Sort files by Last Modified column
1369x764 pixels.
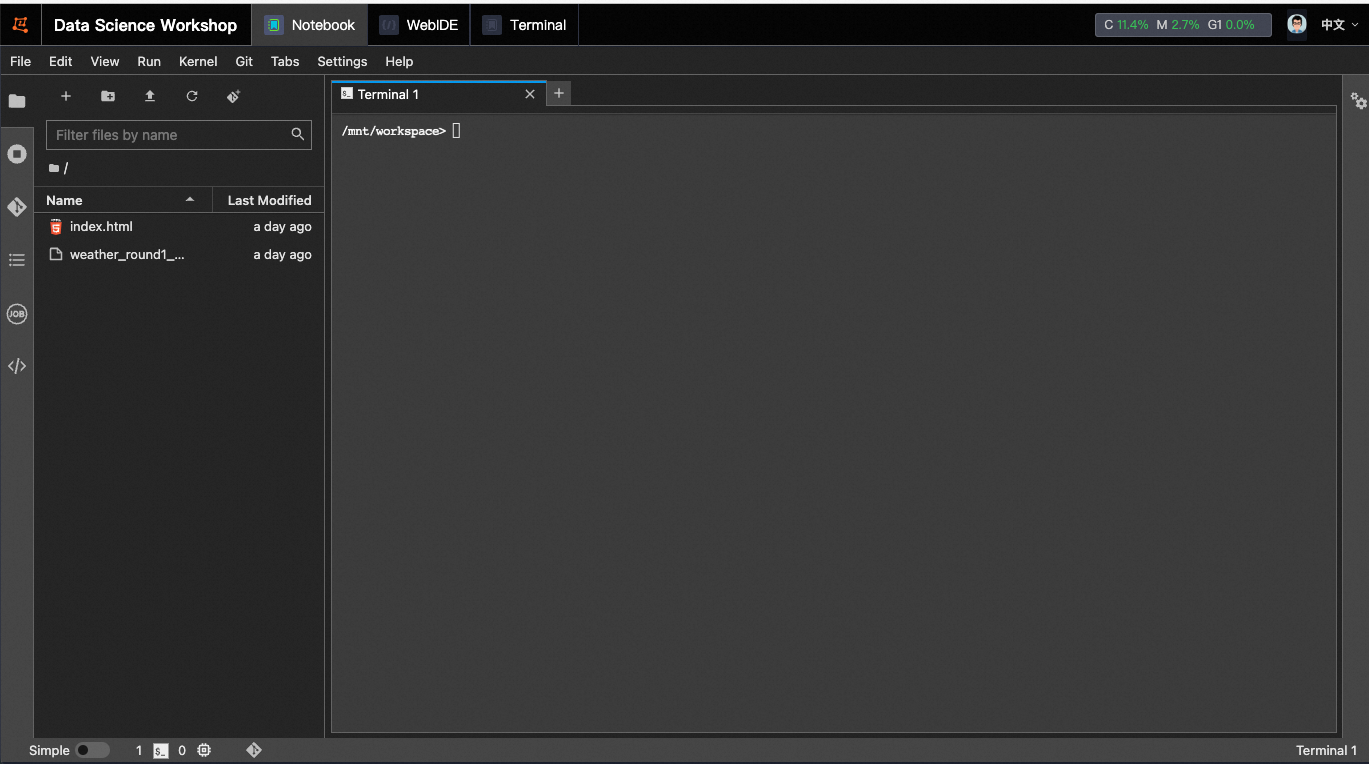coord(269,200)
